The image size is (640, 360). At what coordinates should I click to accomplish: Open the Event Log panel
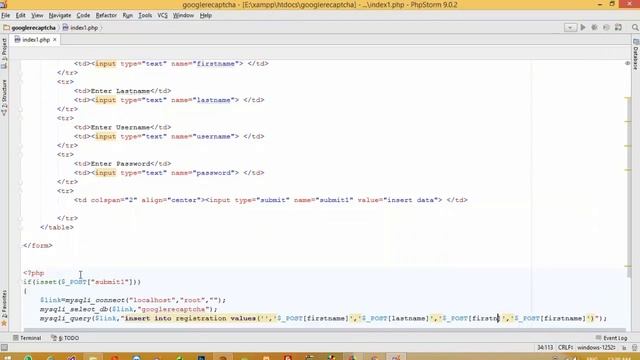pos(611,338)
